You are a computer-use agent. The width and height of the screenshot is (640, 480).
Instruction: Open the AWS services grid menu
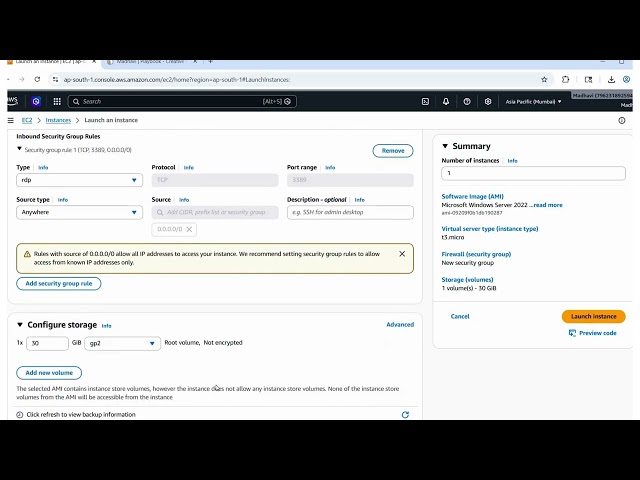(x=57, y=101)
